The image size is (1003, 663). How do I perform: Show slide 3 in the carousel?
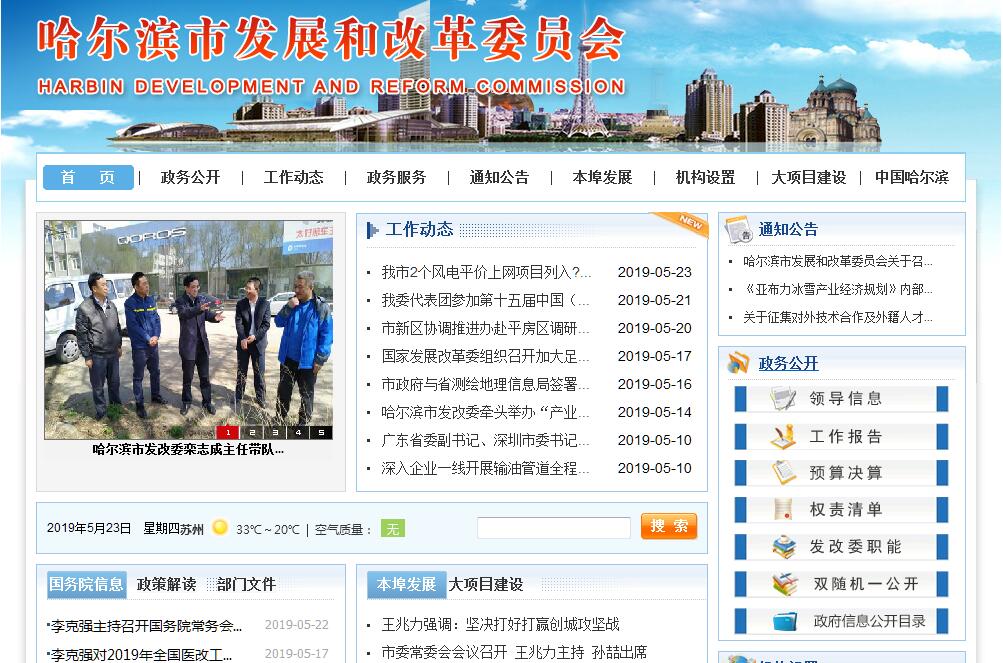275,433
